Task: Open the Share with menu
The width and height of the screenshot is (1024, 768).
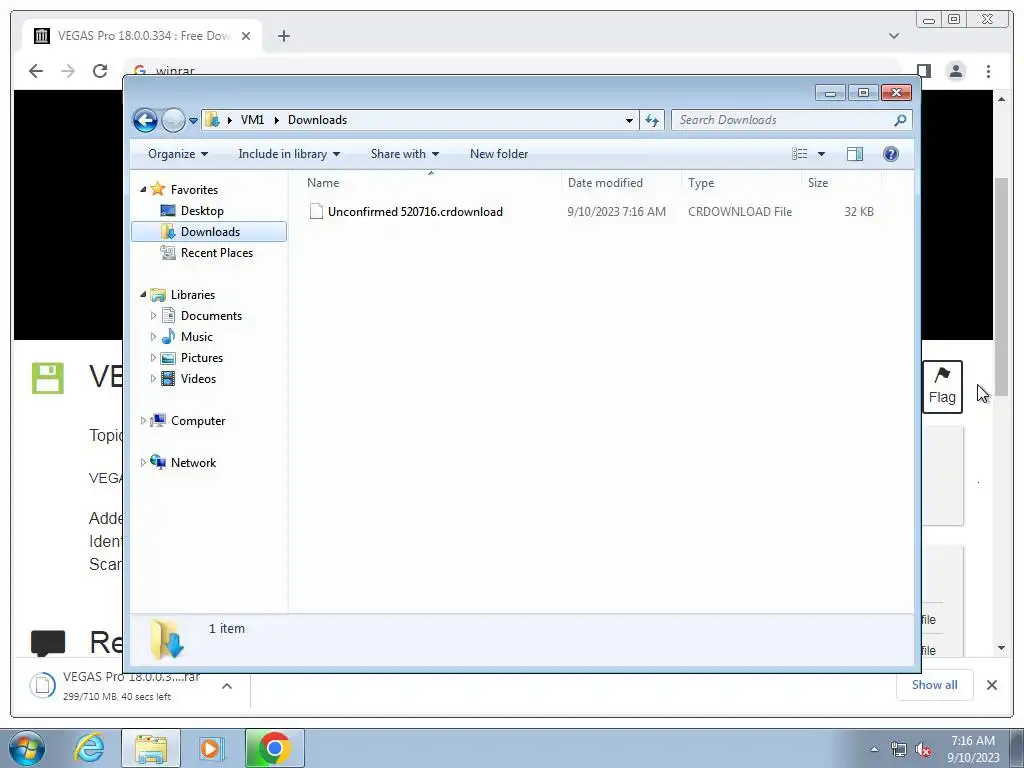Action: click(404, 154)
